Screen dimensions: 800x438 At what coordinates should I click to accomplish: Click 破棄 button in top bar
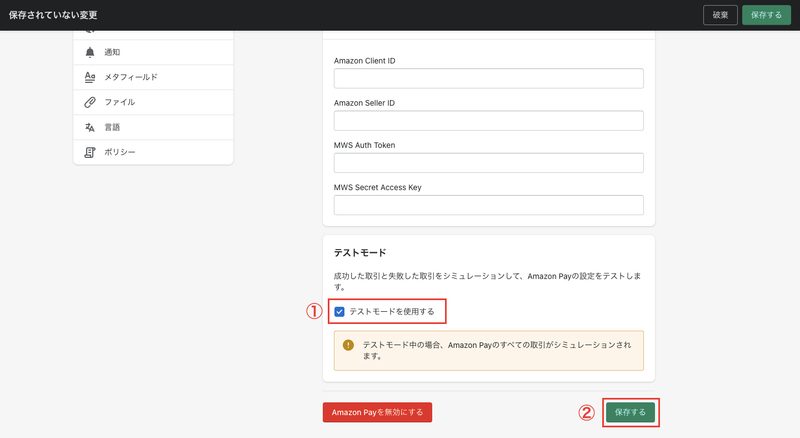click(720, 15)
